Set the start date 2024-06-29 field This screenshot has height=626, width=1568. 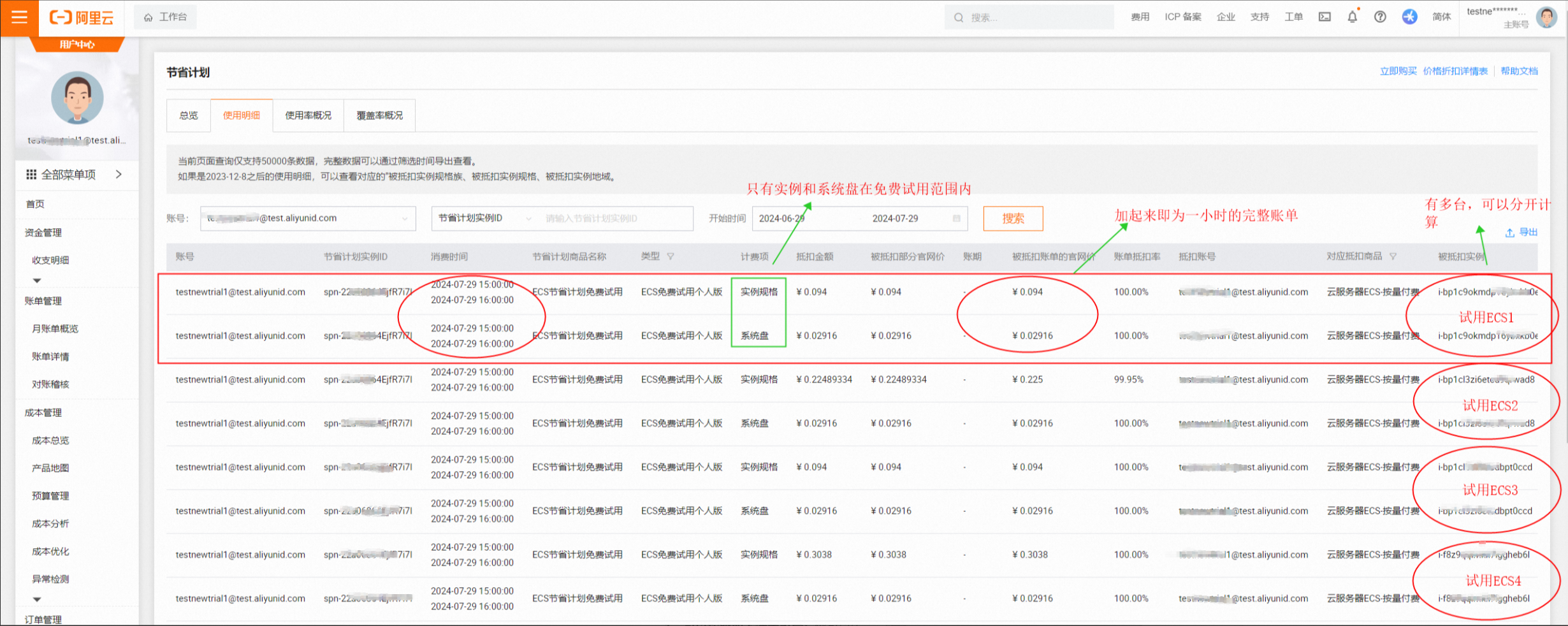tap(783, 218)
